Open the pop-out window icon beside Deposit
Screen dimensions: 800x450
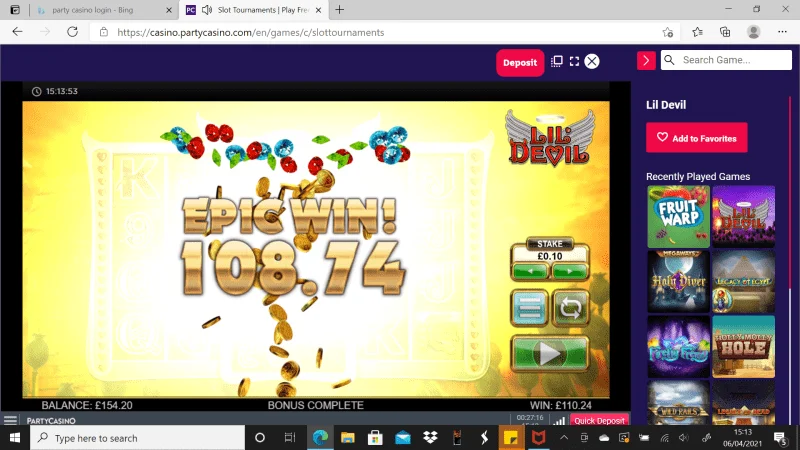pyautogui.click(x=557, y=61)
